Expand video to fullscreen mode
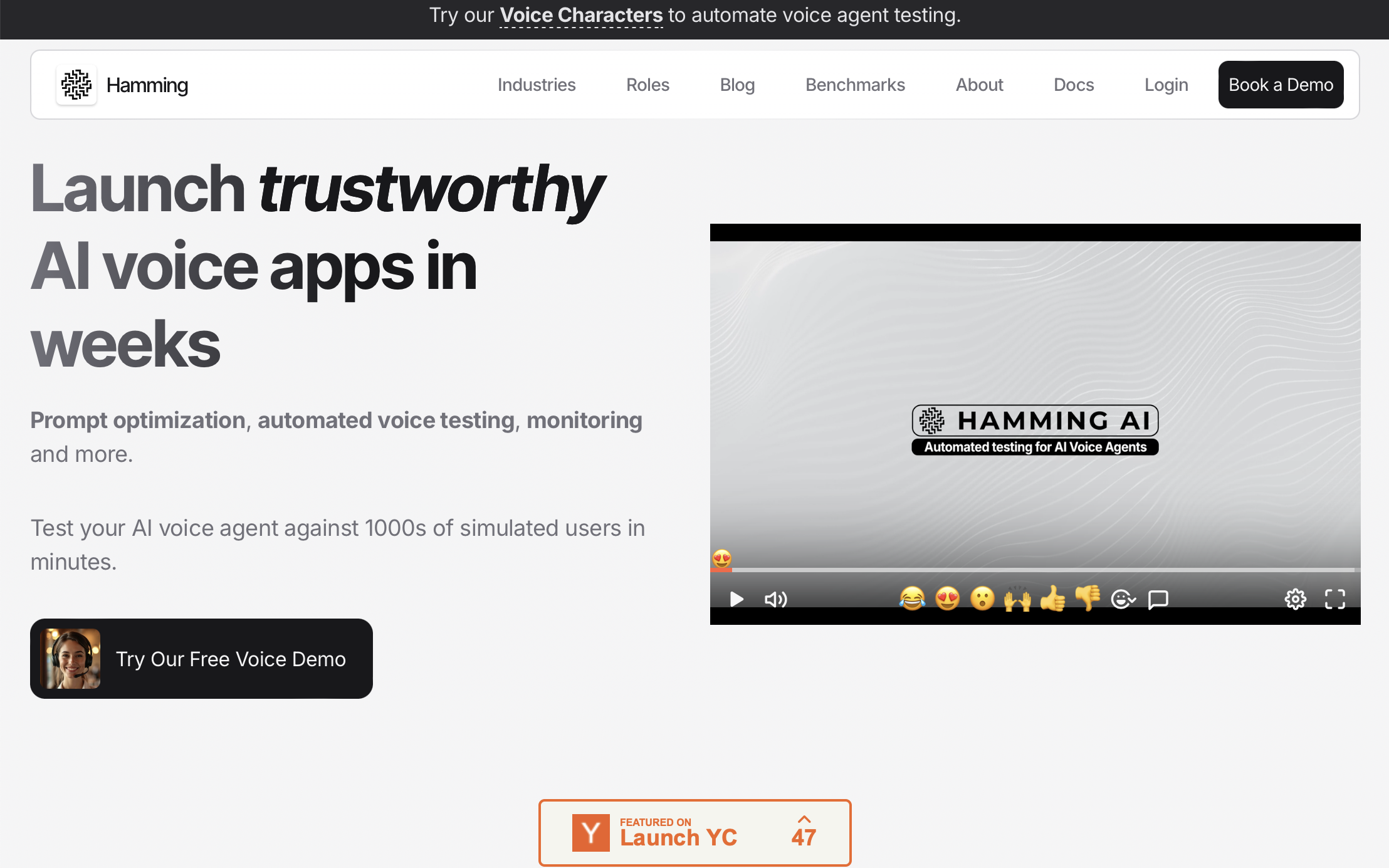The width and height of the screenshot is (1389, 868). [1335, 599]
